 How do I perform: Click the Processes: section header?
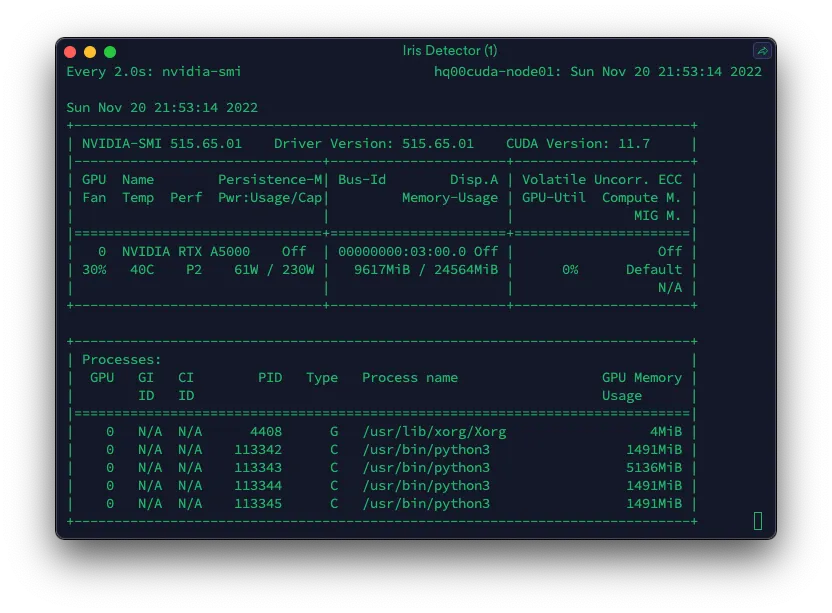122,360
